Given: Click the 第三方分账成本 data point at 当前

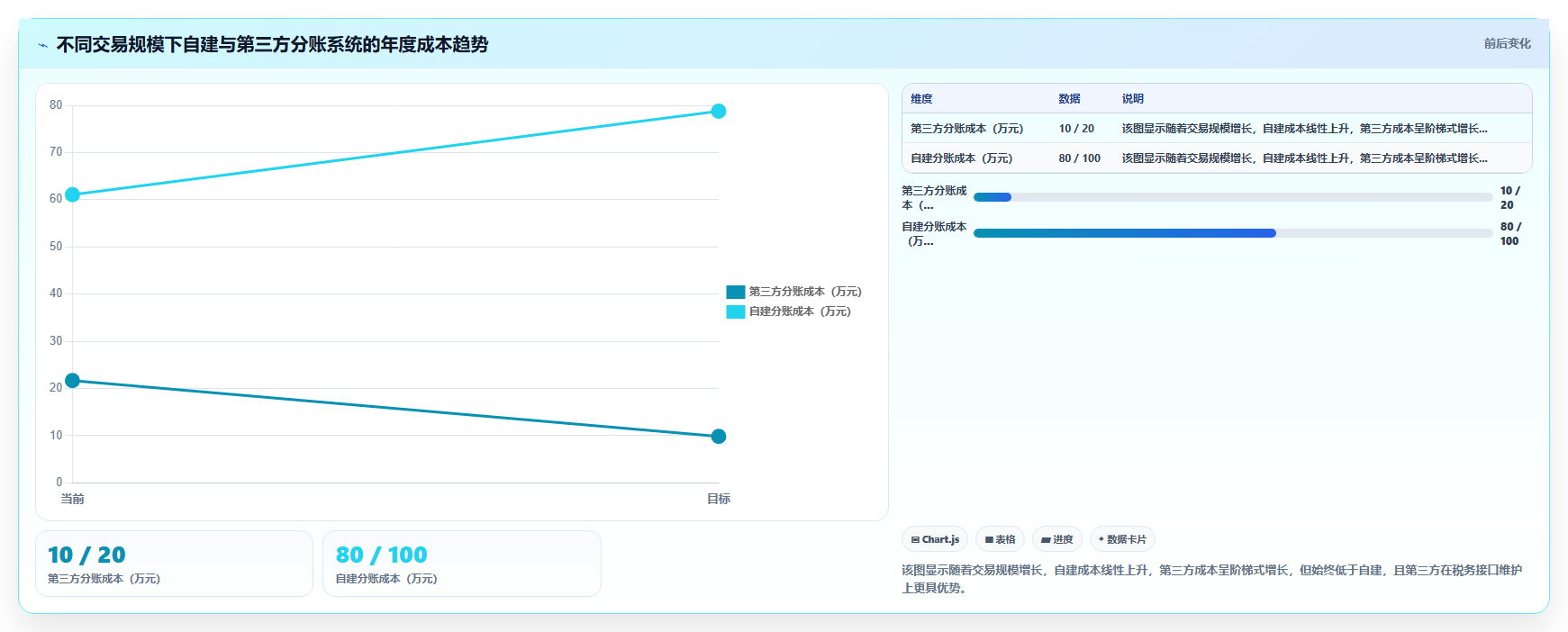Looking at the screenshot, I should 72,381.
